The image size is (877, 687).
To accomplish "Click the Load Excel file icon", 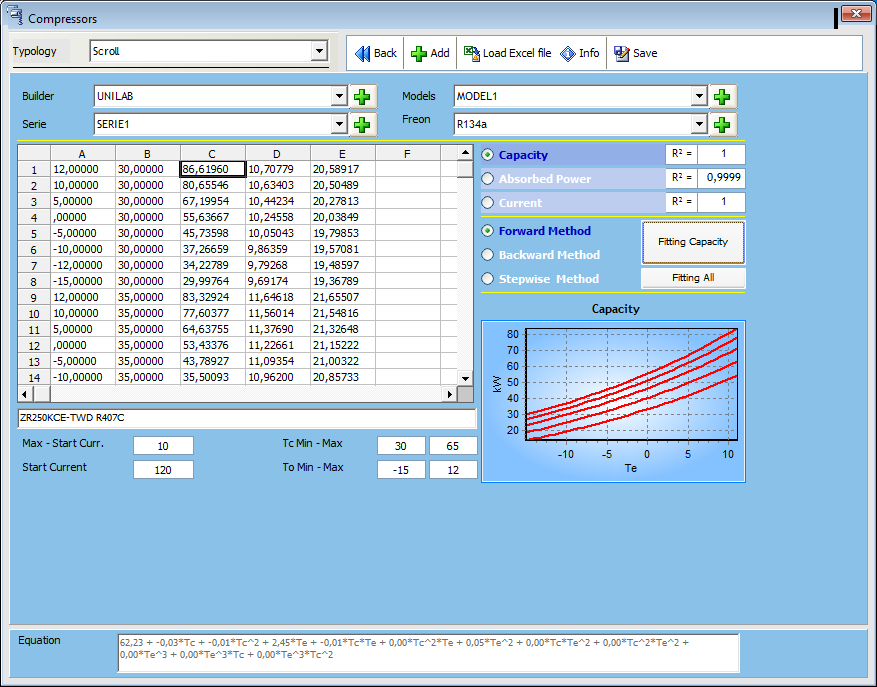I will click(x=471, y=53).
